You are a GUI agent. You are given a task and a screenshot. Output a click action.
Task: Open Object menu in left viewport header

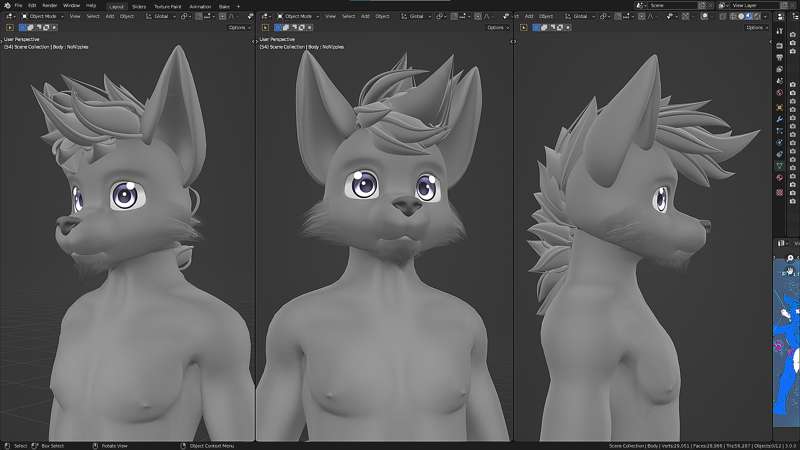click(127, 16)
